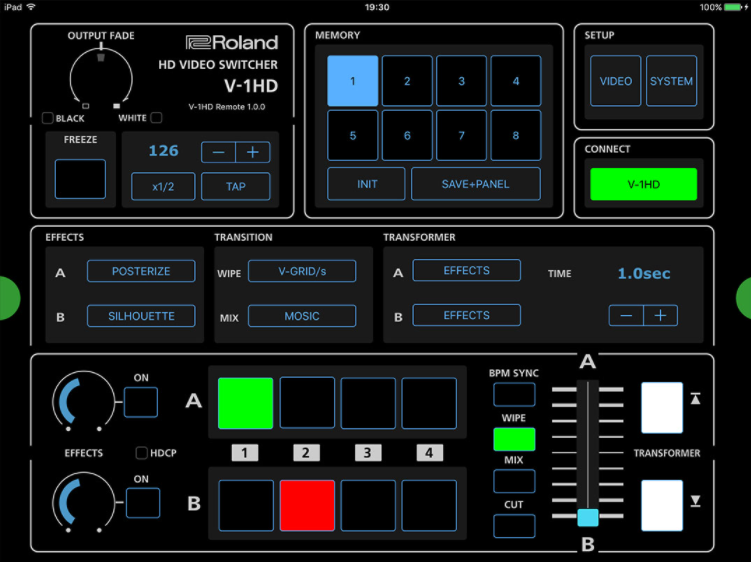Click the A/B fader handle
This screenshot has width=751, height=562.
[588, 517]
